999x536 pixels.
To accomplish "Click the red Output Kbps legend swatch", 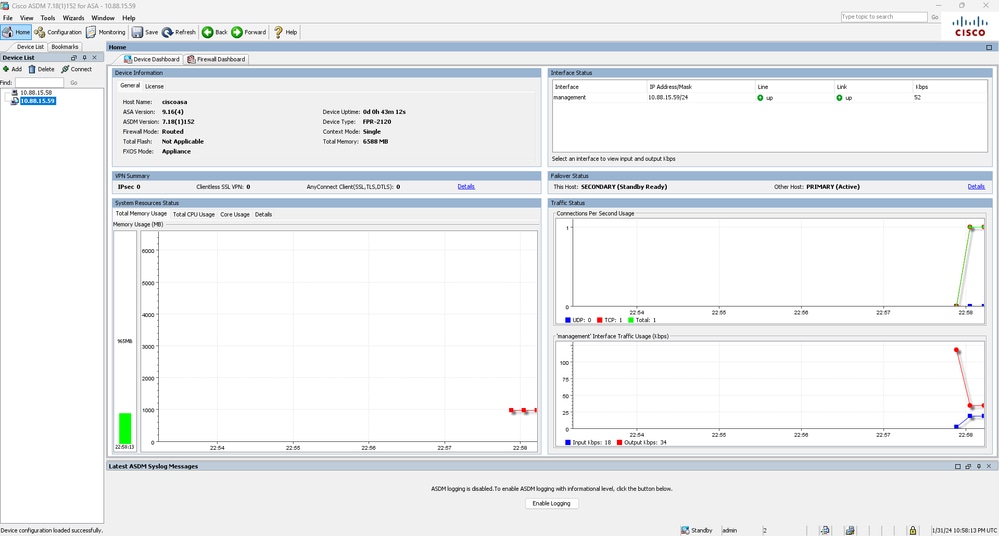I will pos(619,442).
